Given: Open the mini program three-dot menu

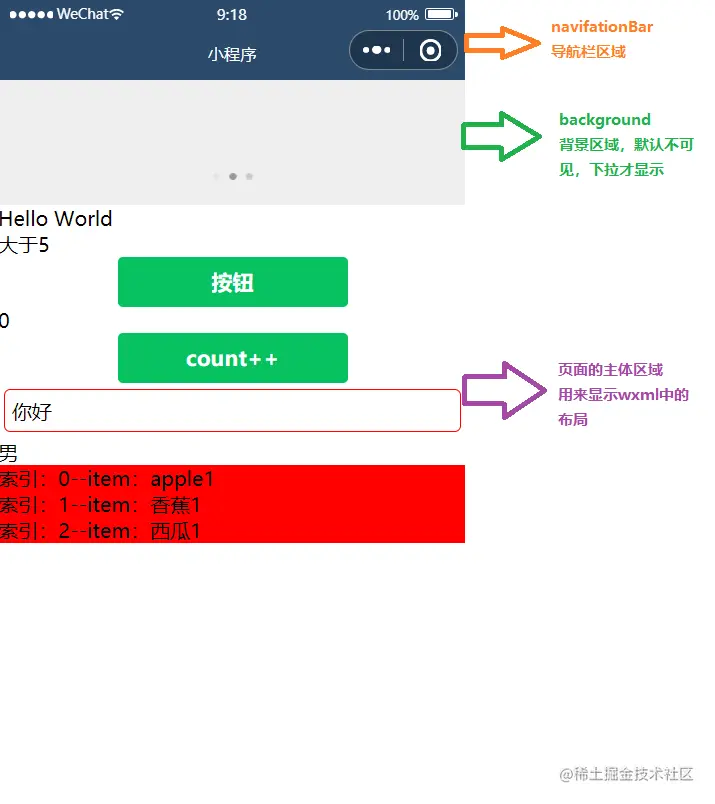Looking at the screenshot, I should coord(376,50).
